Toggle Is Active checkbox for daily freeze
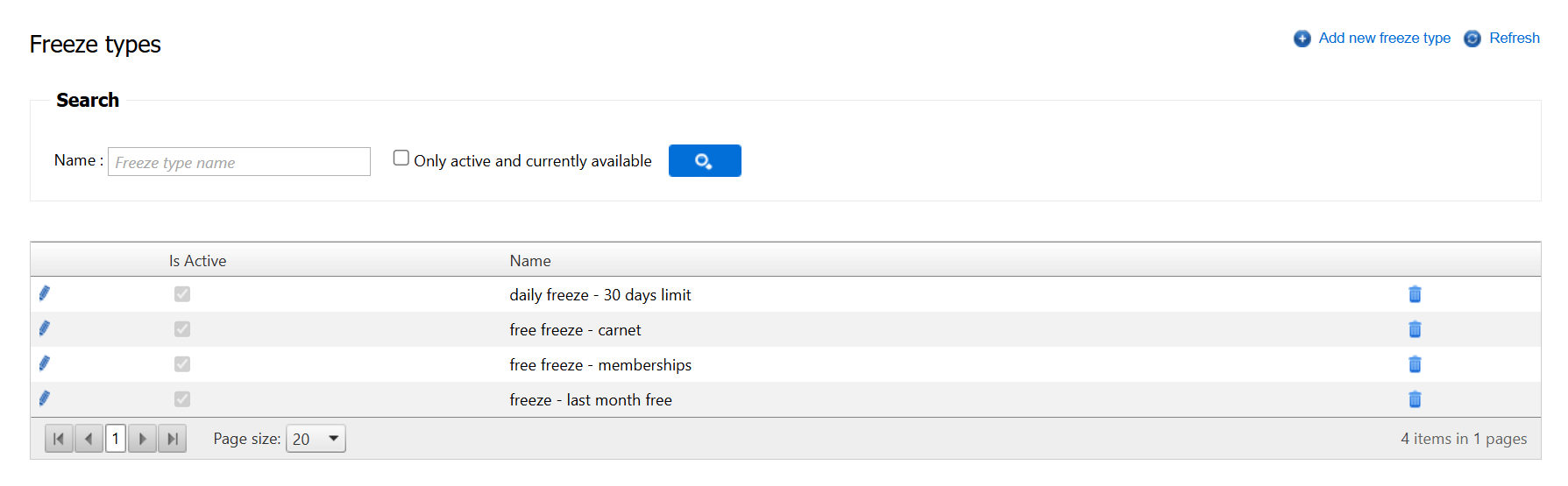The width and height of the screenshot is (1568, 486). click(x=182, y=294)
